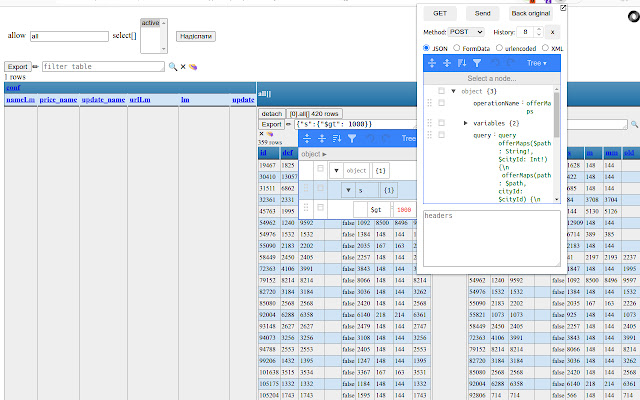Click the detach button

pos(272,113)
